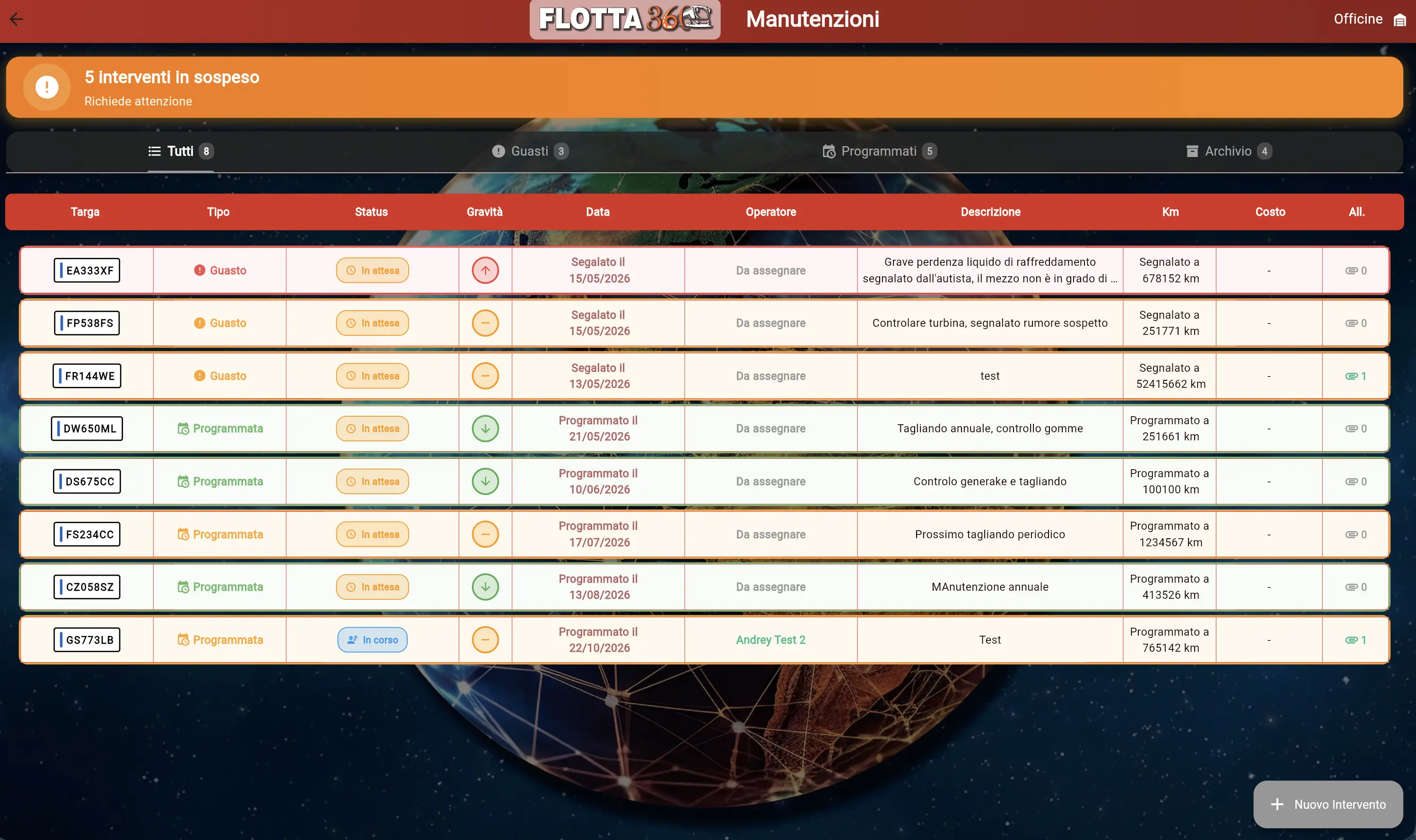Open description 'Prossimo tagliando periodico'

click(x=990, y=534)
